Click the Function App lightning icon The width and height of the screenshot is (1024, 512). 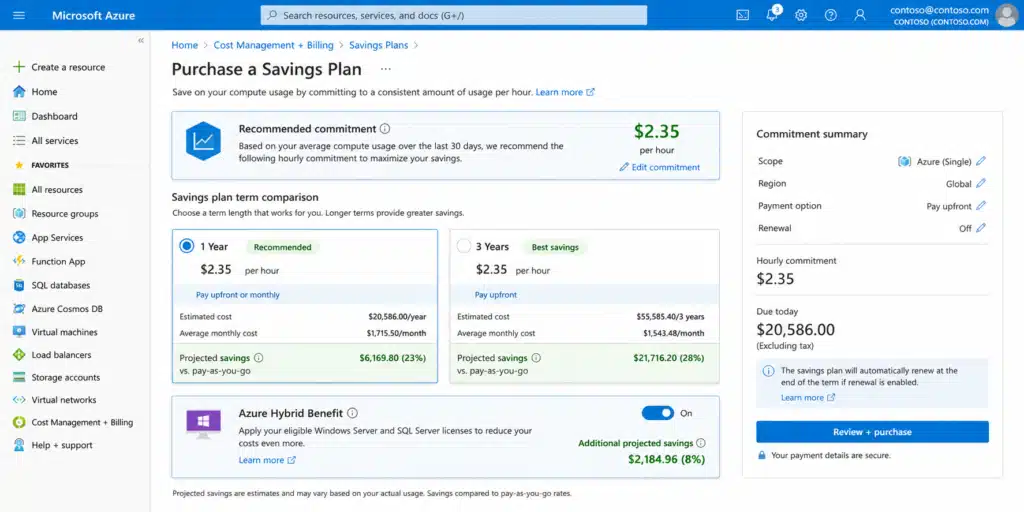(19, 261)
